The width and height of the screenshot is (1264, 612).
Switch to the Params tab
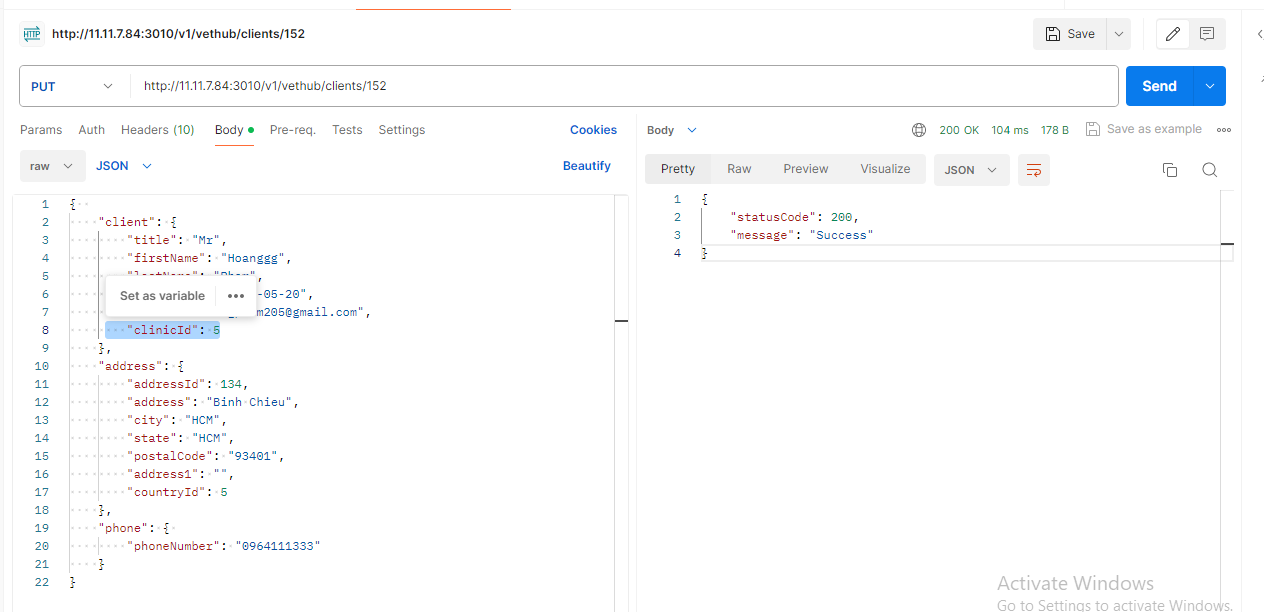pos(41,130)
